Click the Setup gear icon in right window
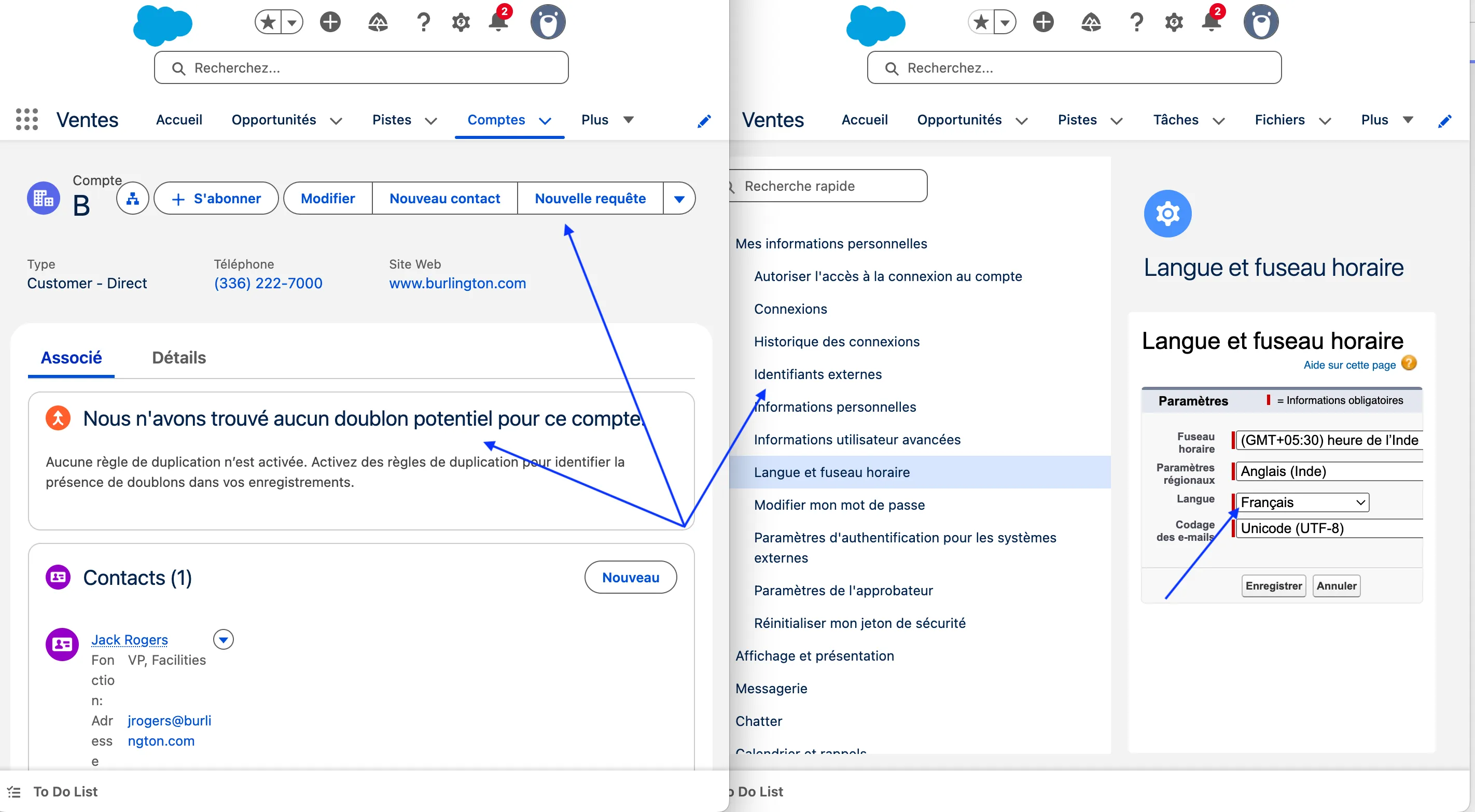The width and height of the screenshot is (1475, 812). pyautogui.click(x=1174, y=23)
